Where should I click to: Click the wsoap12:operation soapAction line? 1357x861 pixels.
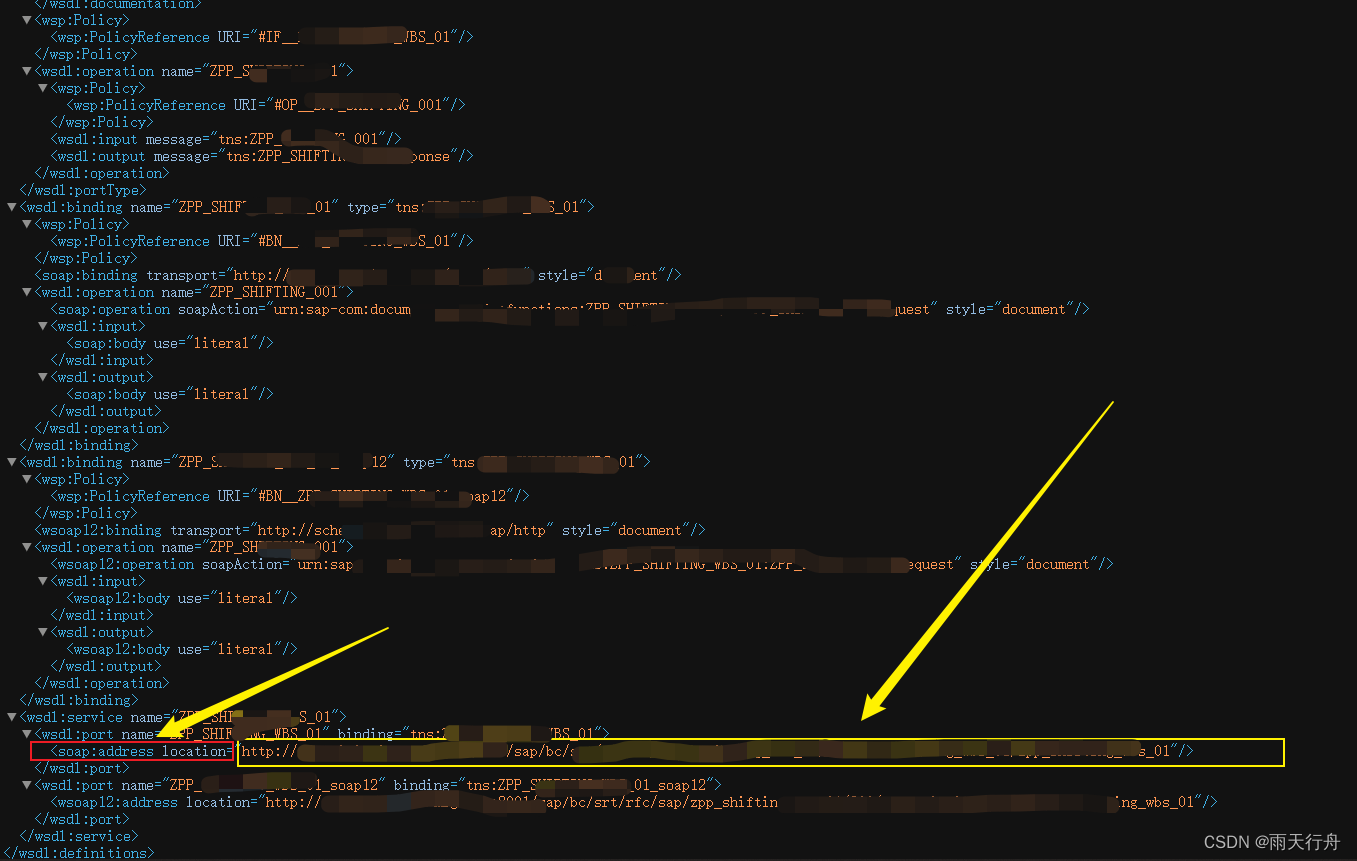click(x=582, y=564)
